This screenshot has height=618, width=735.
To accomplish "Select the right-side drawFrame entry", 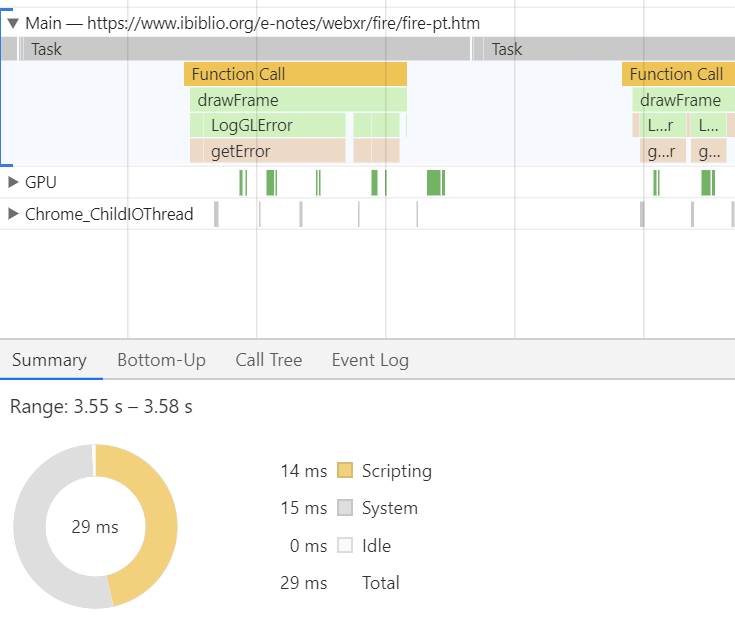I will (x=682, y=100).
